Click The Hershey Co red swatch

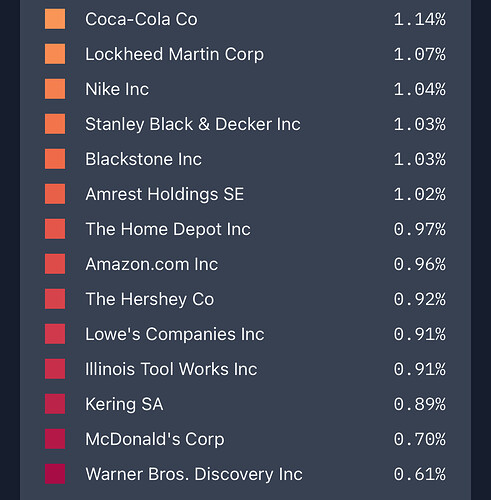point(55,299)
